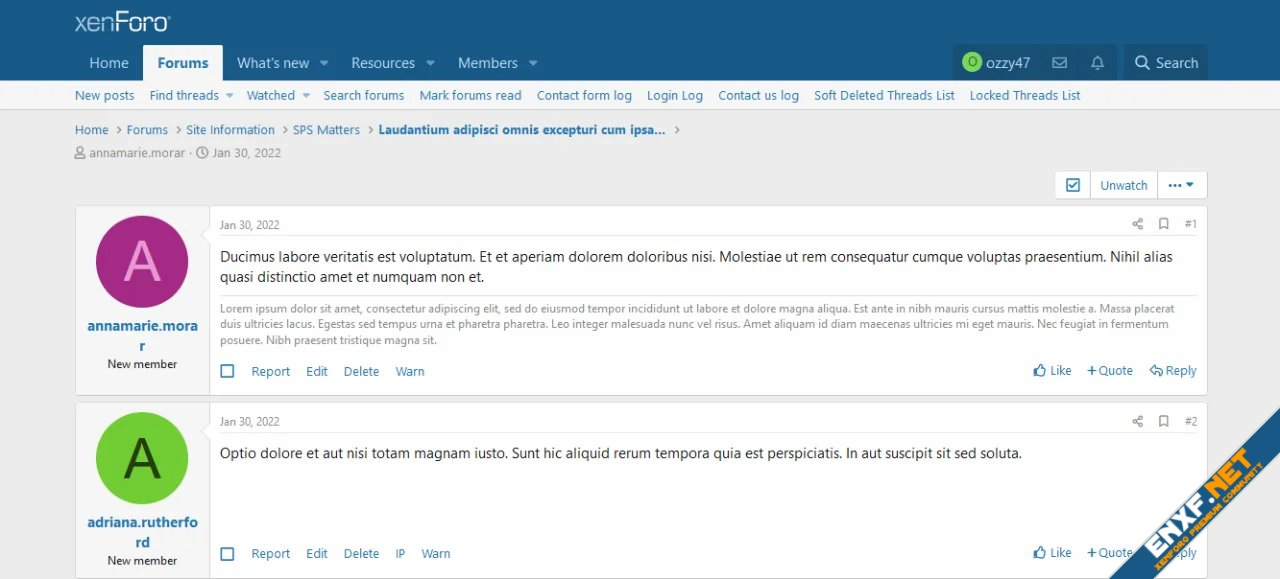Share post #1 via share icon

tap(1137, 224)
